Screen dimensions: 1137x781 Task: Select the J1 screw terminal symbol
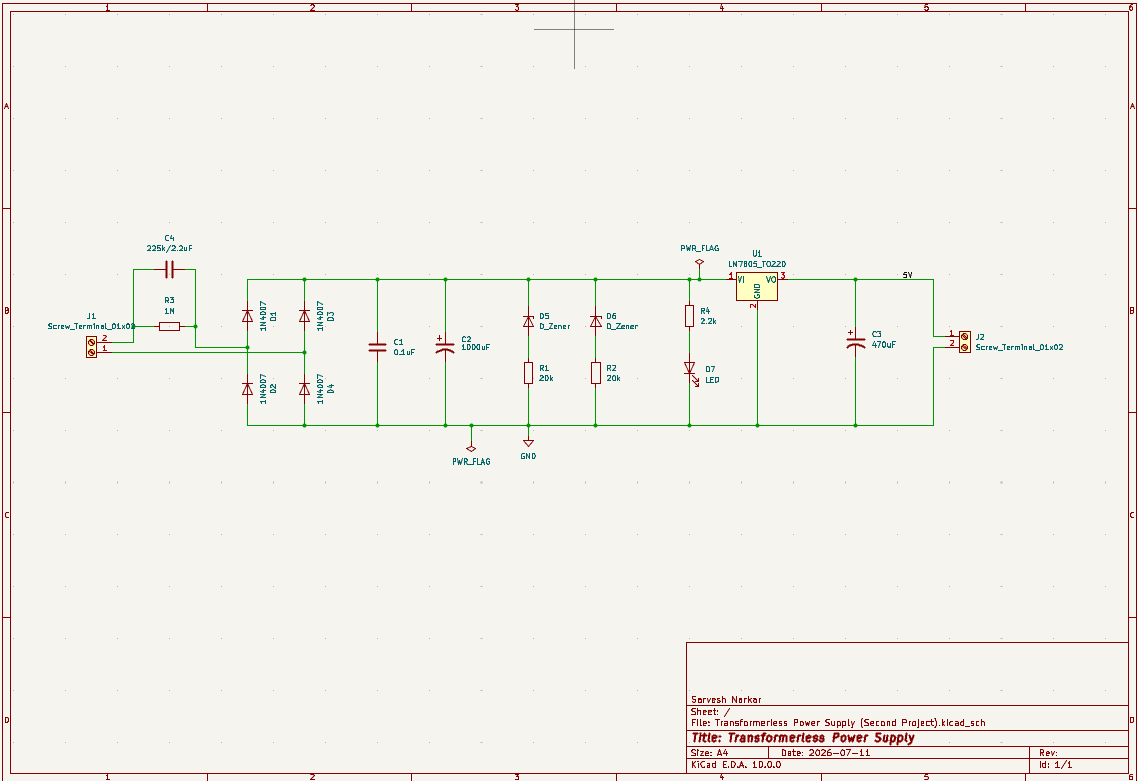click(91, 347)
